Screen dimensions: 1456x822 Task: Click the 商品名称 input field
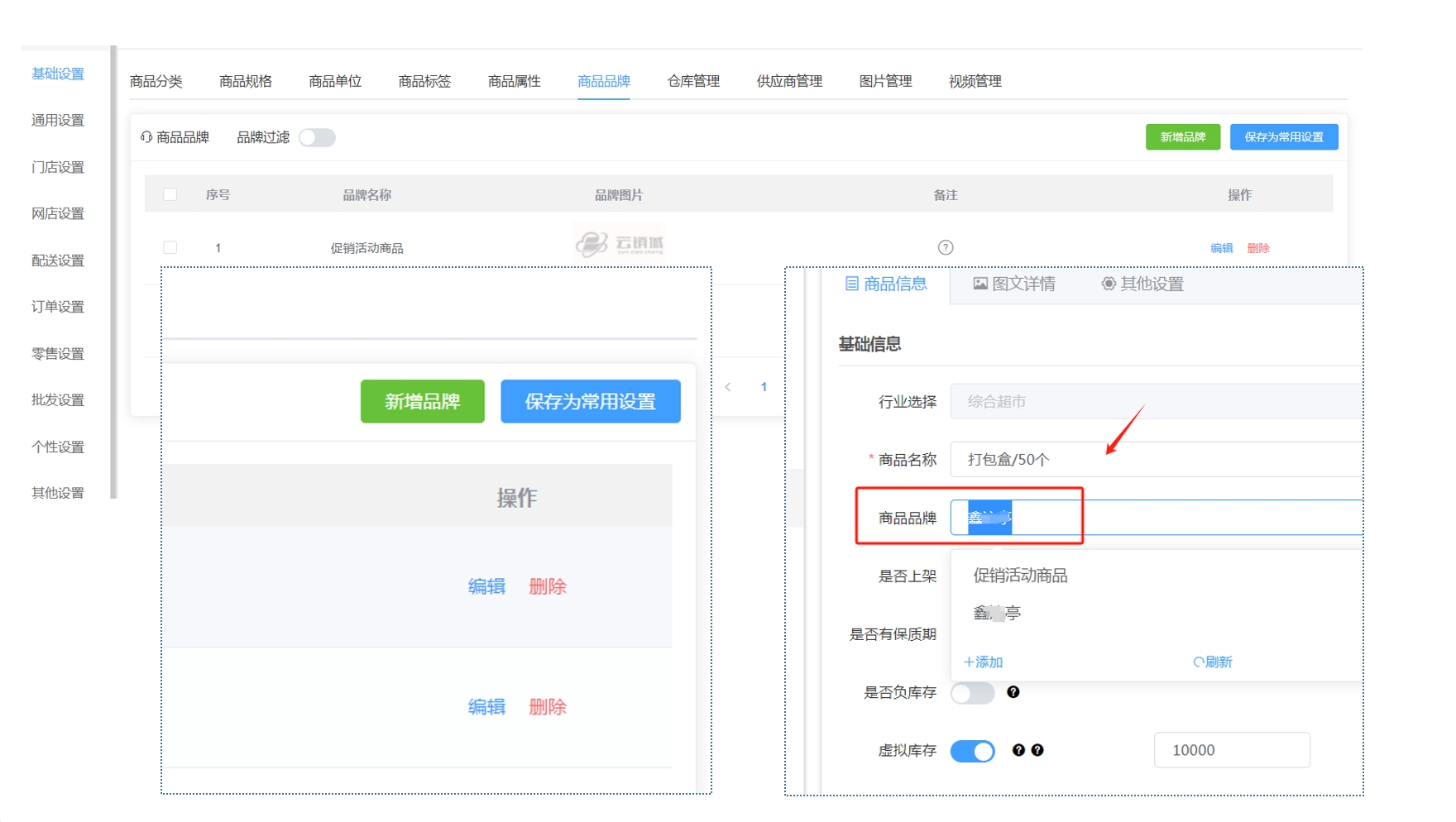(1155, 460)
